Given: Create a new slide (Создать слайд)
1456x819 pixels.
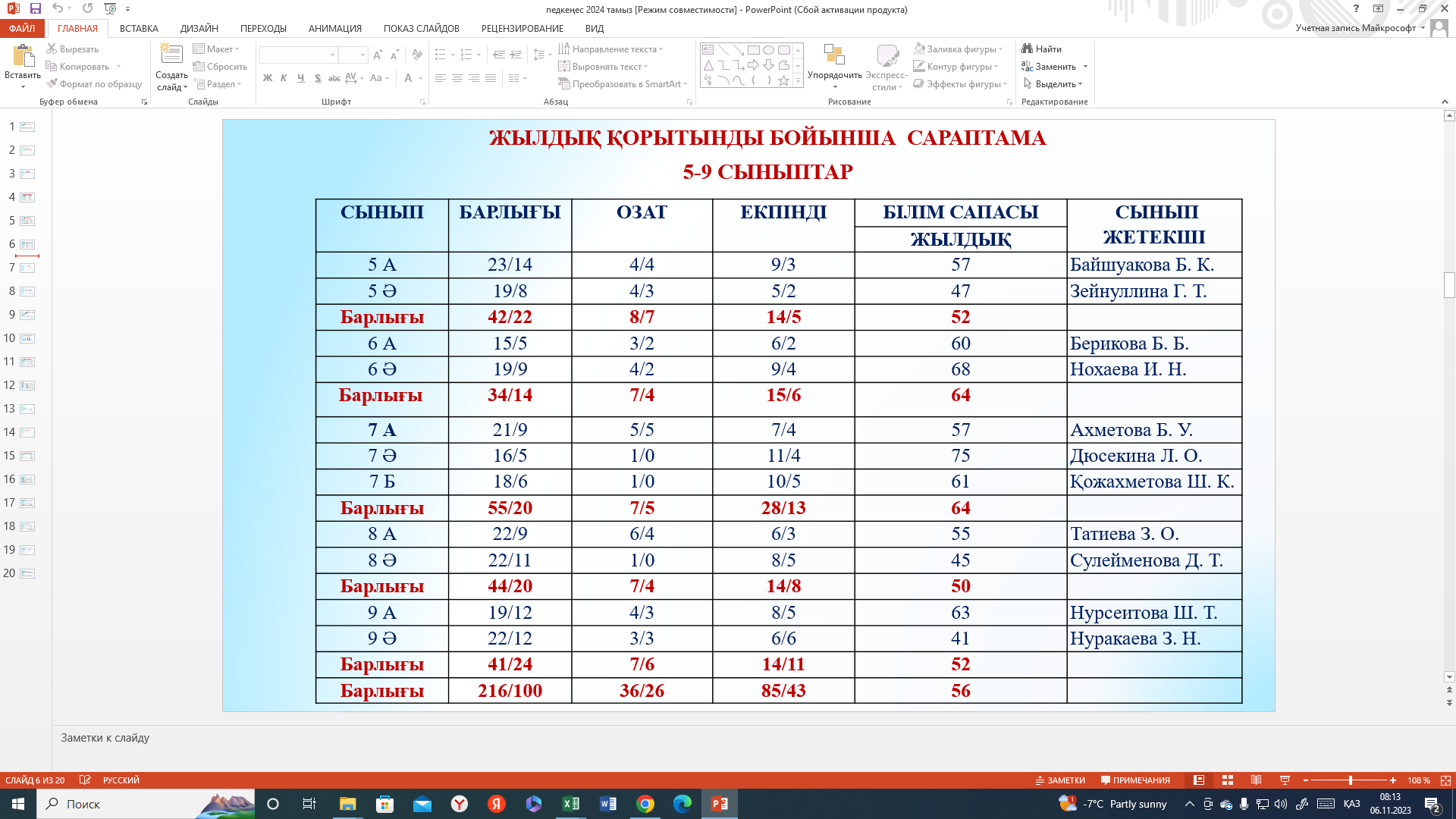Looking at the screenshot, I should (x=171, y=67).
